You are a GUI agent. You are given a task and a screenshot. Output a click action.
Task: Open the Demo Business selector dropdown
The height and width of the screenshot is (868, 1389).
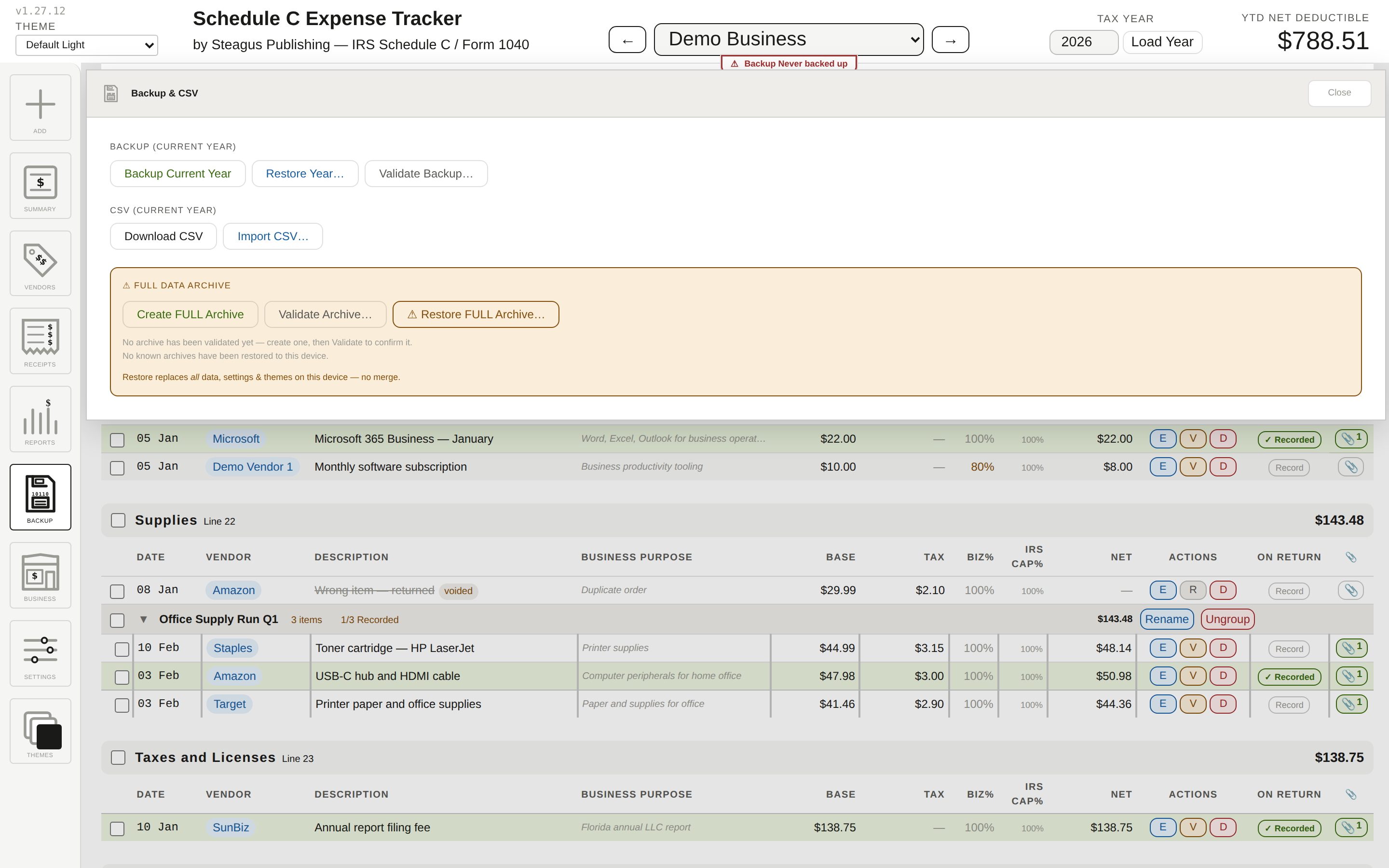pyautogui.click(x=789, y=39)
